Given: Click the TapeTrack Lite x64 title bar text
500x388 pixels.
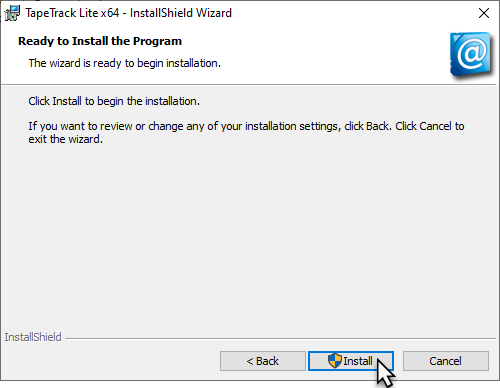Looking at the screenshot, I should (128, 13).
